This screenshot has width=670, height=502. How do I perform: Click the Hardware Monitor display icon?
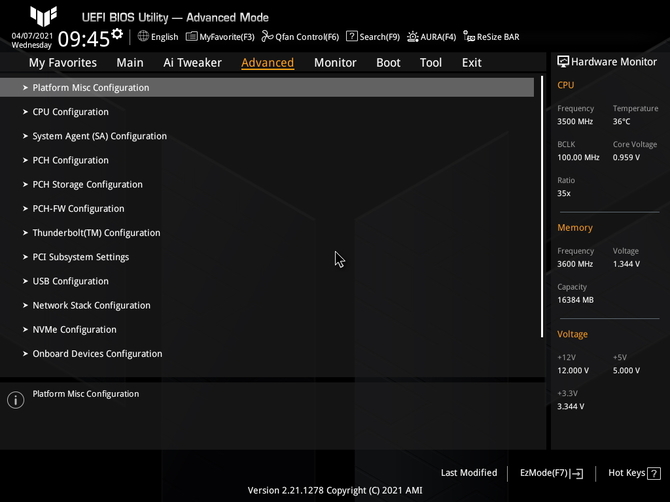click(563, 62)
